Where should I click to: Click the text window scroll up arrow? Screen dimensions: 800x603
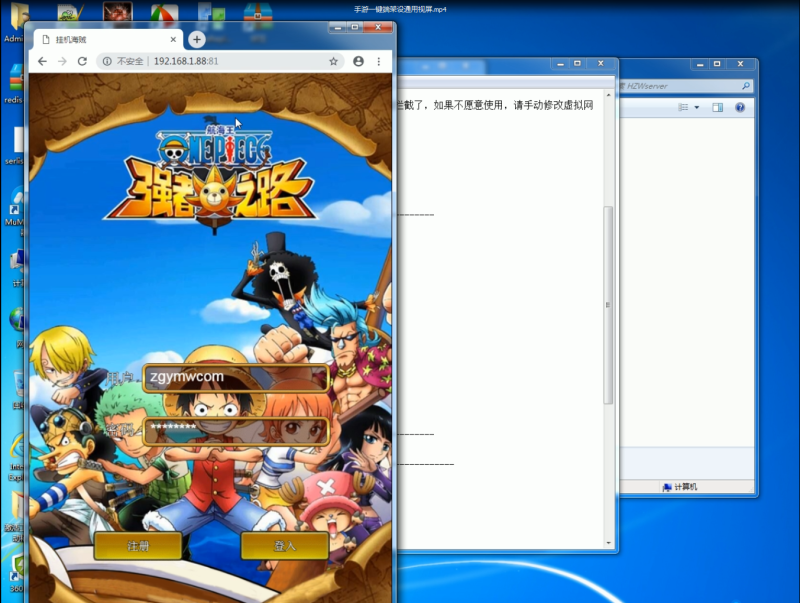click(608, 95)
